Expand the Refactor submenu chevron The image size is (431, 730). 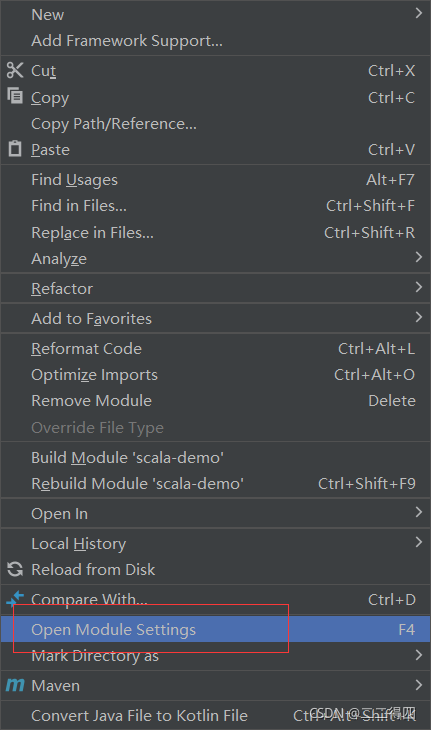(x=418, y=287)
